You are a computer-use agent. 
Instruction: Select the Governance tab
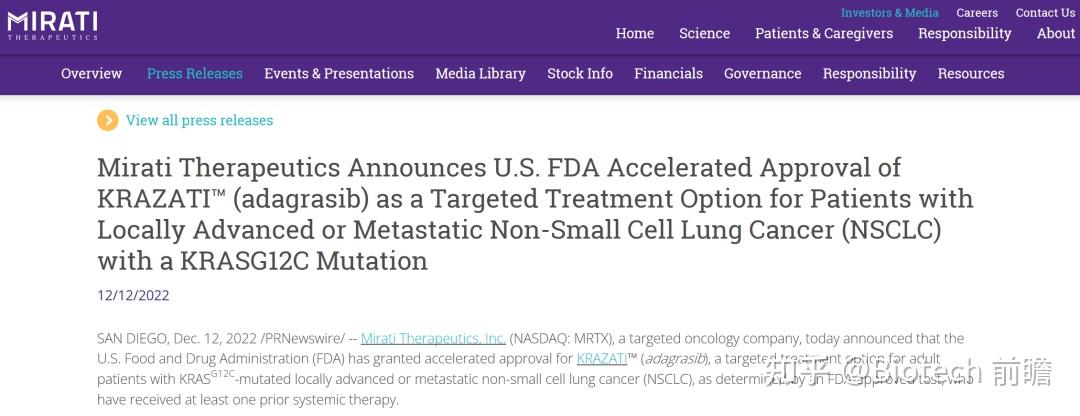point(762,74)
